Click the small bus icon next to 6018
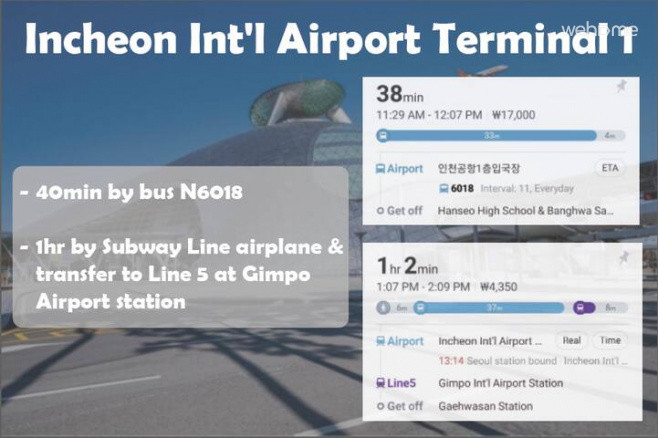 point(444,188)
